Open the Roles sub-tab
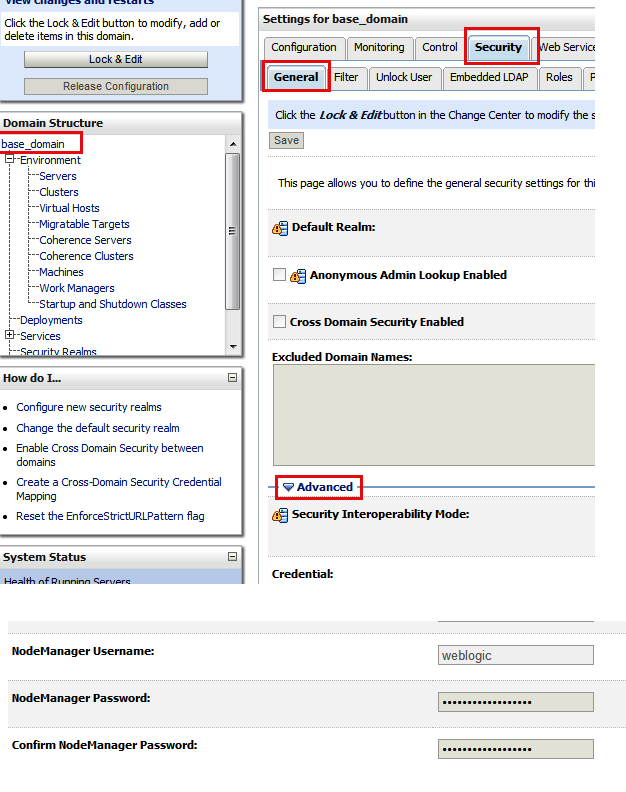626x792 pixels. 559,77
